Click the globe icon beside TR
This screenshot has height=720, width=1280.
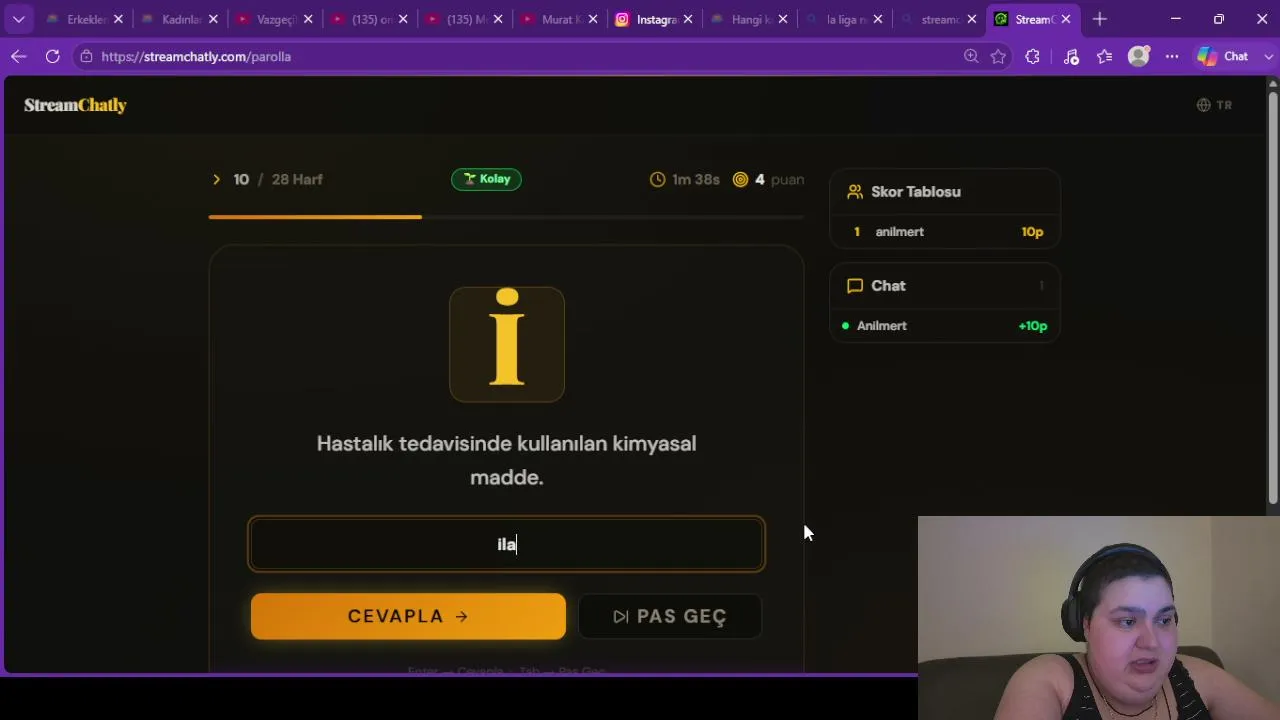(x=1204, y=105)
